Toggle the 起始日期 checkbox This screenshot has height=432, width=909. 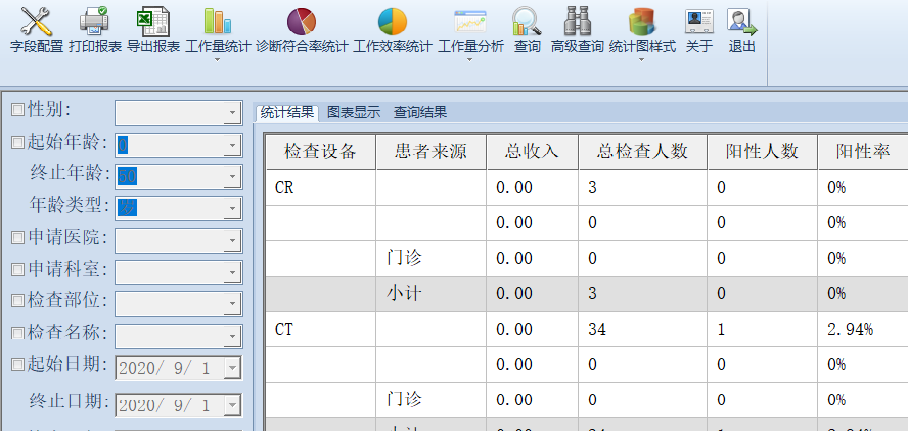[19, 364]
